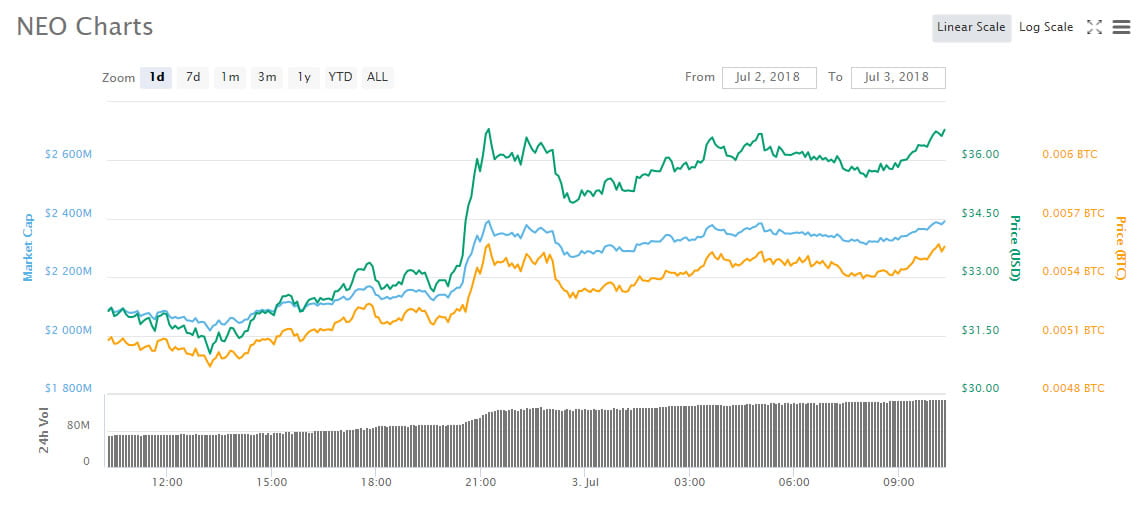Open the fullscreen chart icon
The height and width of the screenshot is (506, 1143).
tap(1094, 28)
